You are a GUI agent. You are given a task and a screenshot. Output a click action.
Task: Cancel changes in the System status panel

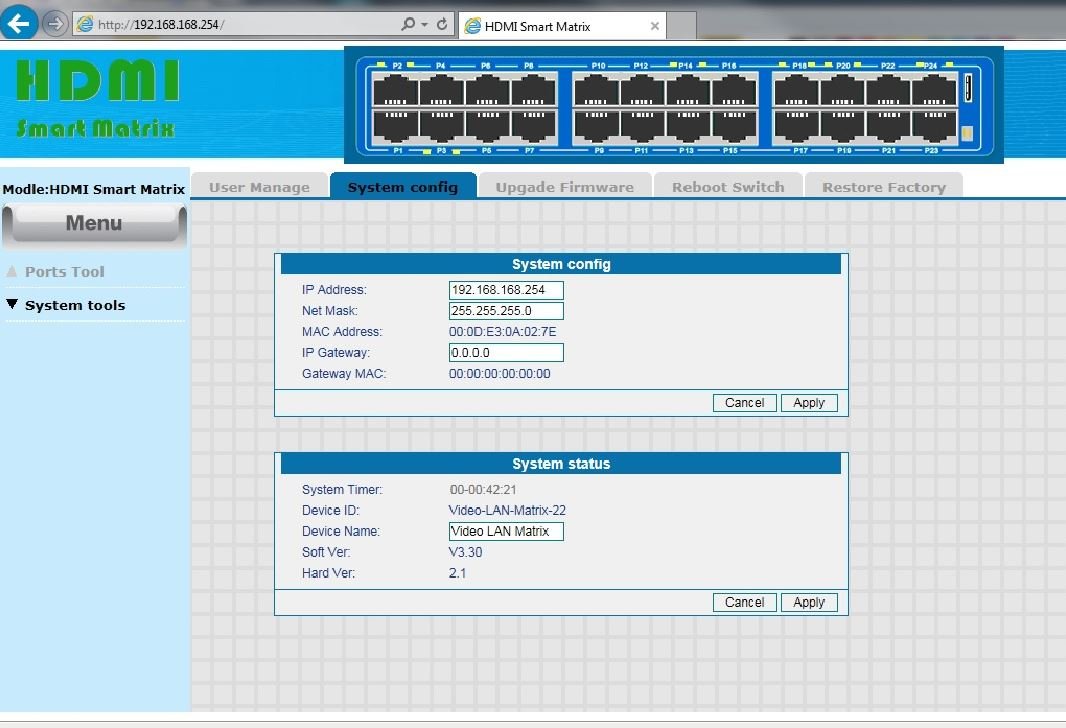tap(744, 603)
